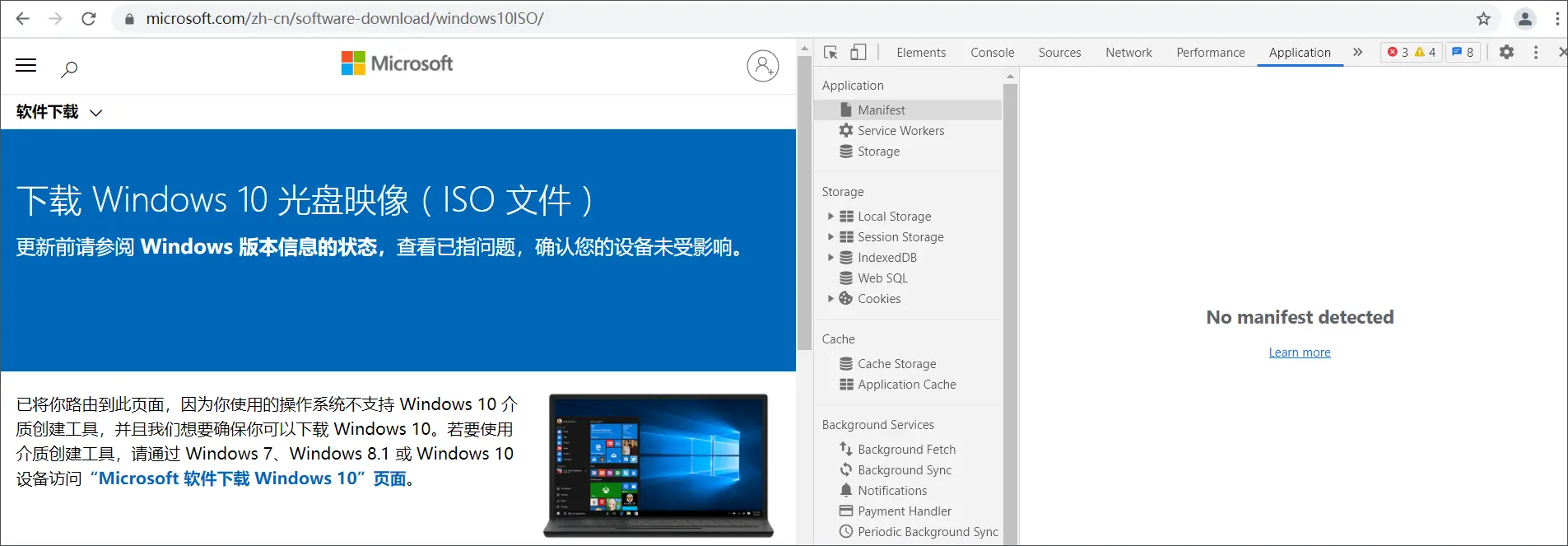Click the Windows 版本信息的状态 link
Viewport: 1568px width, 546px height.
[259, 247]
